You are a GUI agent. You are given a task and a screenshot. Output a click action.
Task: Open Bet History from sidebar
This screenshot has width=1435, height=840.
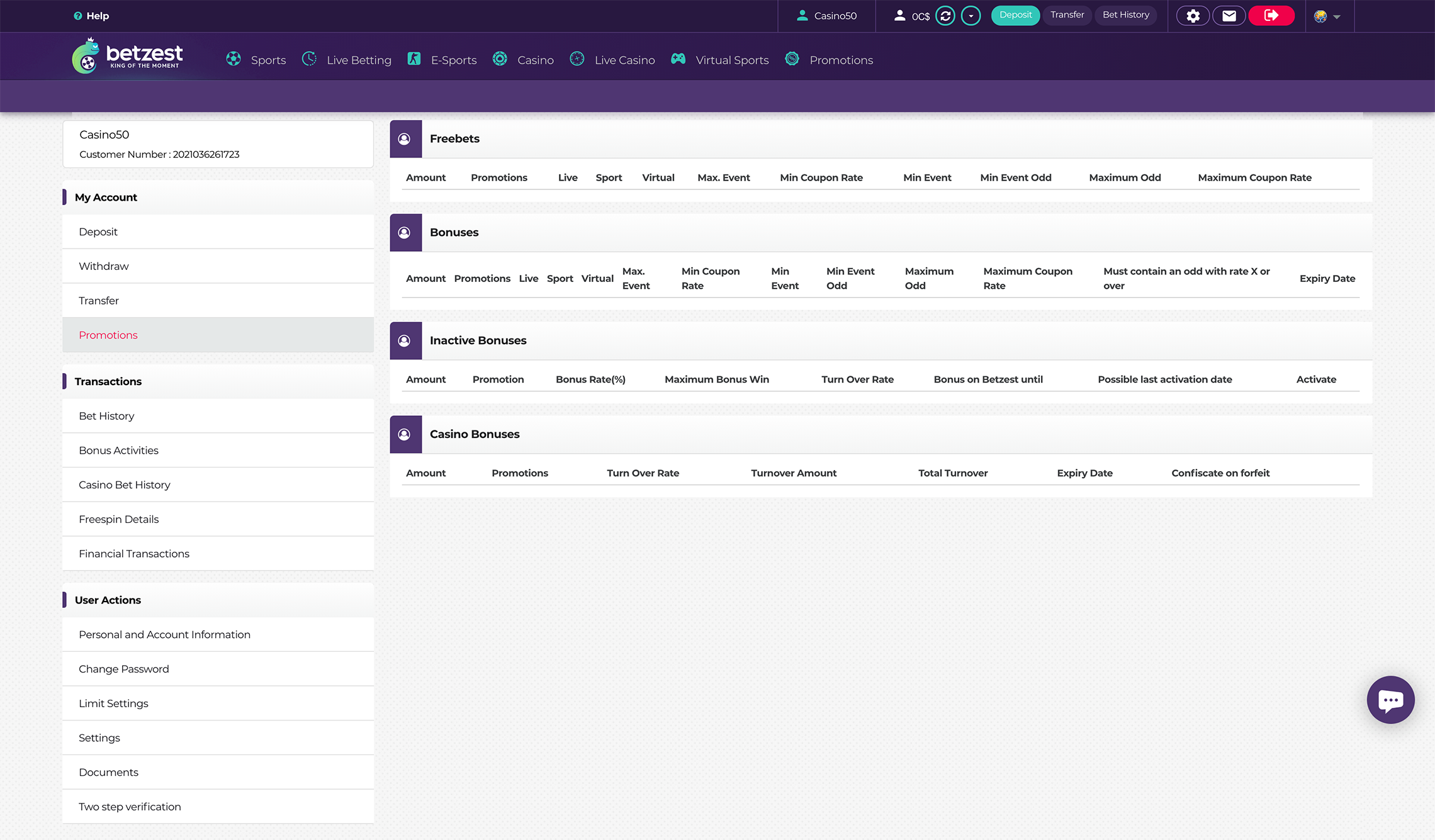coord(218,416)
